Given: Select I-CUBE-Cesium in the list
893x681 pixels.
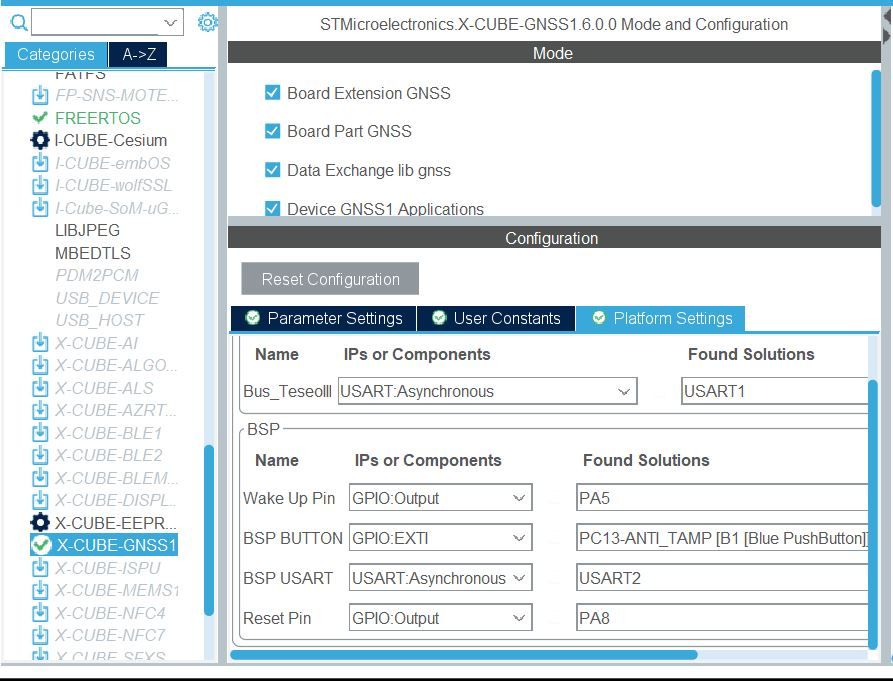Looking at the screenshot, I should click(111, 140).
